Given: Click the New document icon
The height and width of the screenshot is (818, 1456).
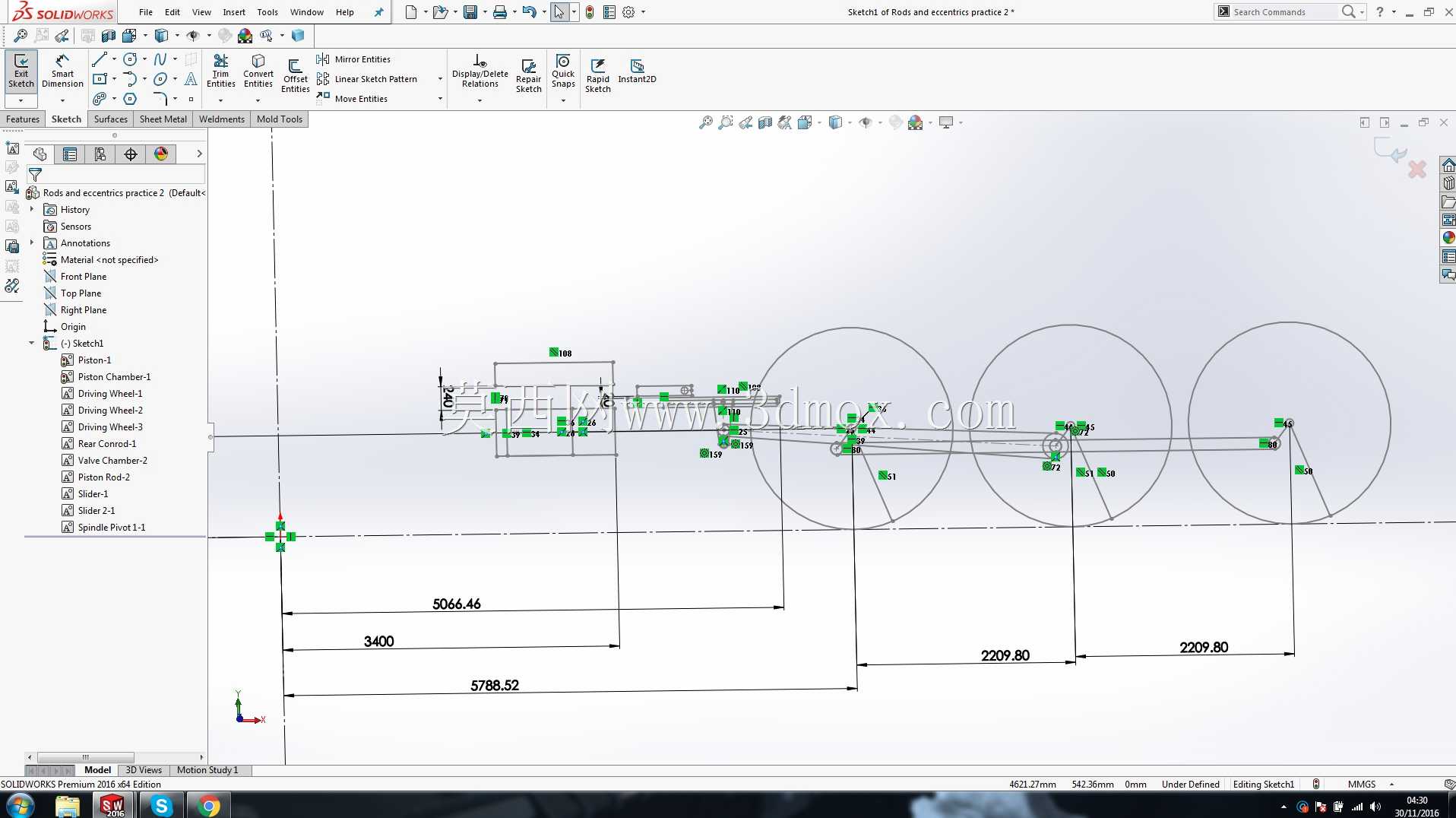Looking at the screenshot, I should click(x=411, y=12).
